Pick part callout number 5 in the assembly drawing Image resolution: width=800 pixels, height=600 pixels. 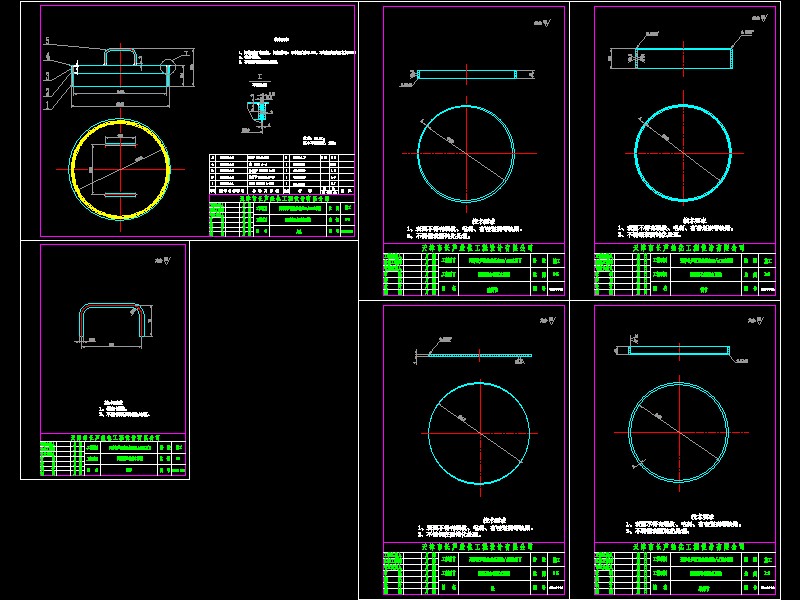(x=47, y=41)
